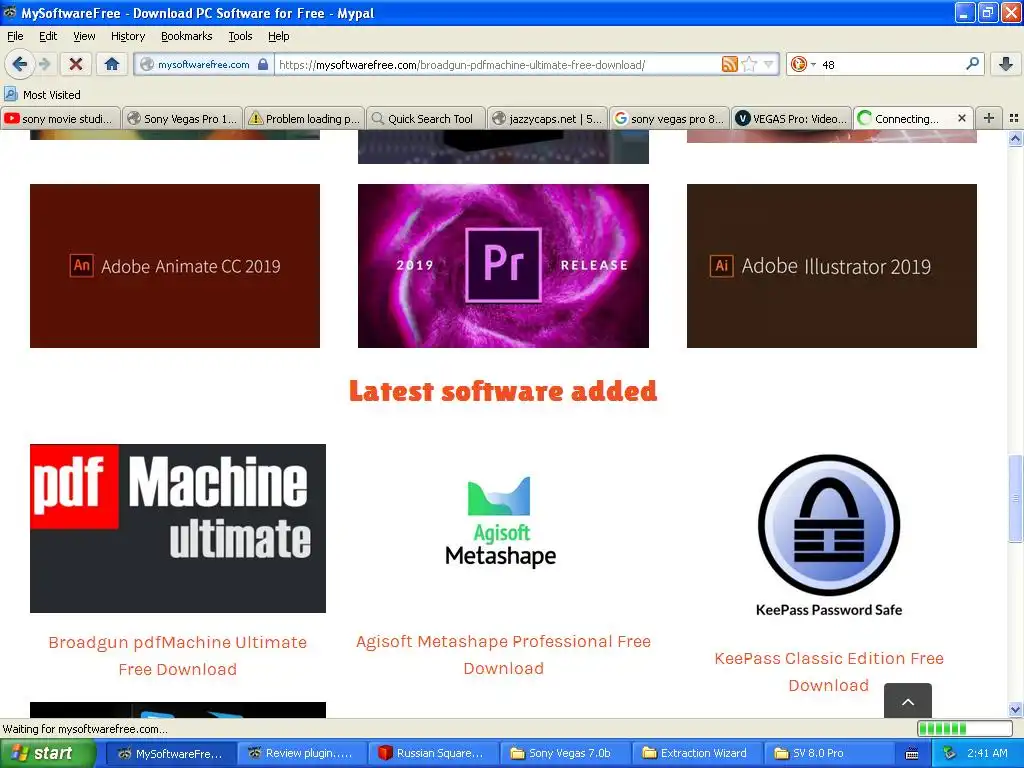The height and width of the screenshot is (768, 1024).
Task: Switch to the jazzycaps.net tab
Action: point(549,118)
